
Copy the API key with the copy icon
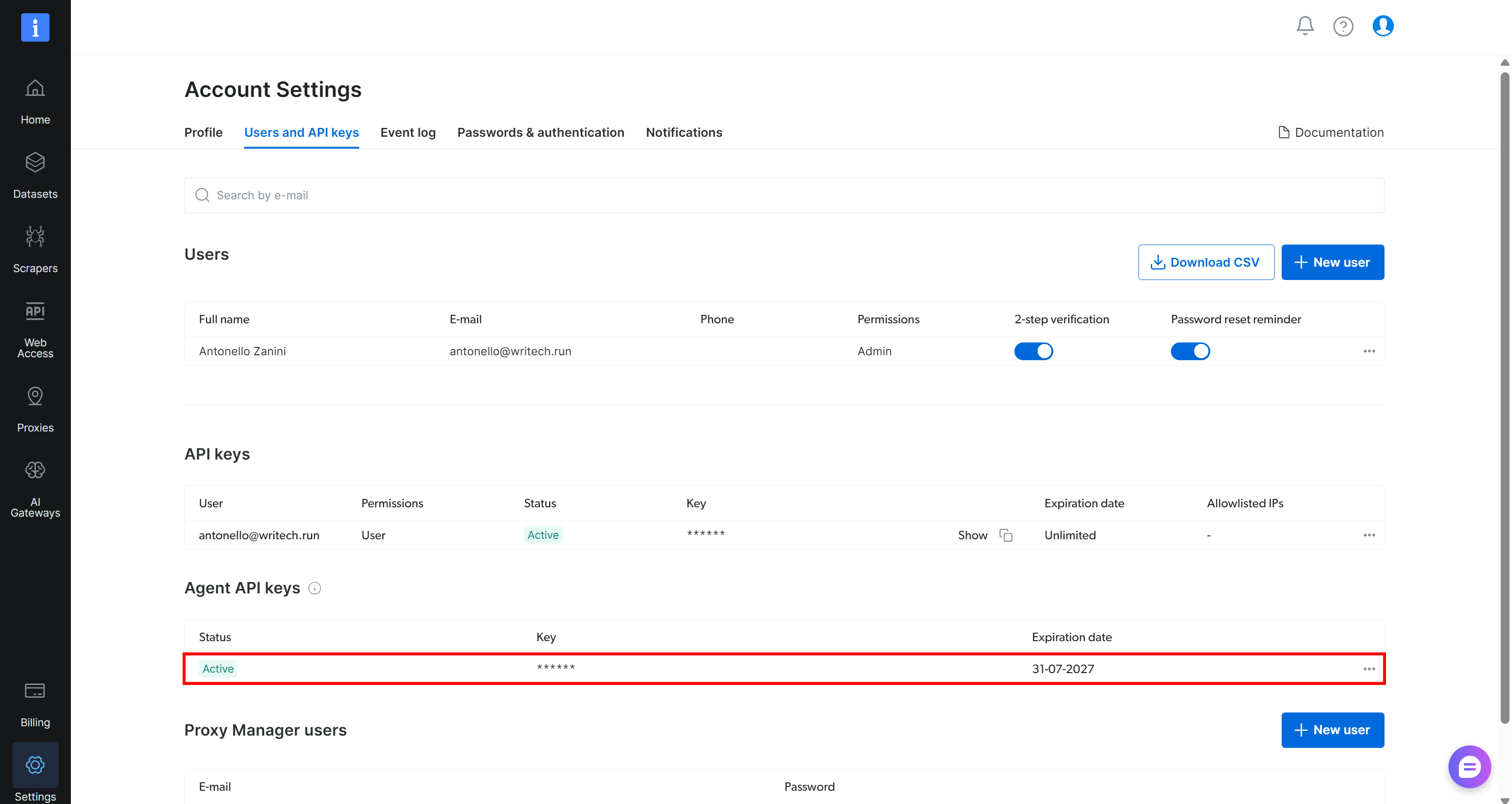coord(1006,535)
